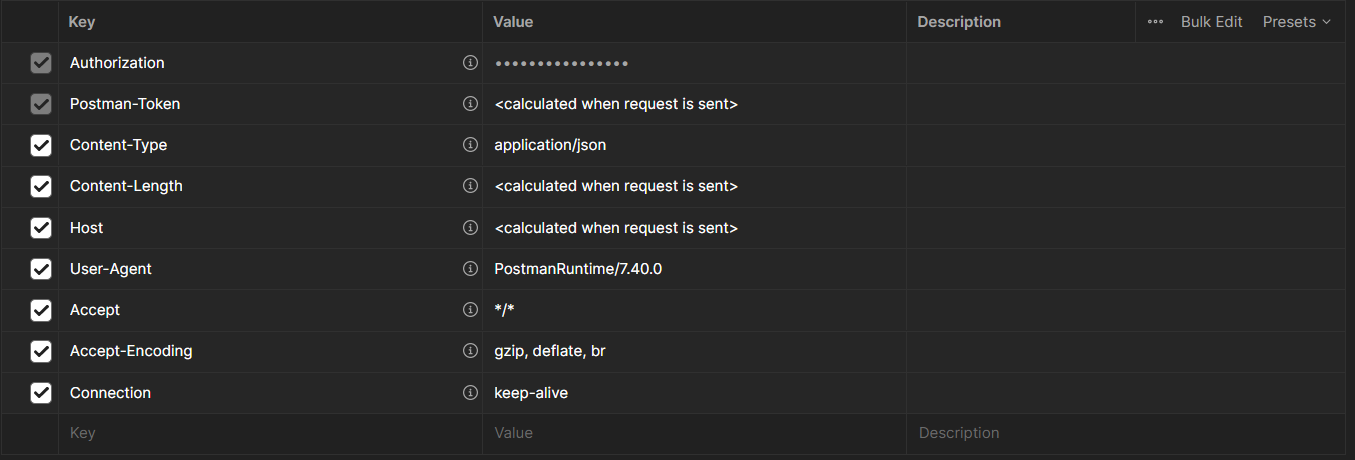
Task: Uncheck the Content-Type header checkbox
Action: pyautogui.click(x=41, y=145)
